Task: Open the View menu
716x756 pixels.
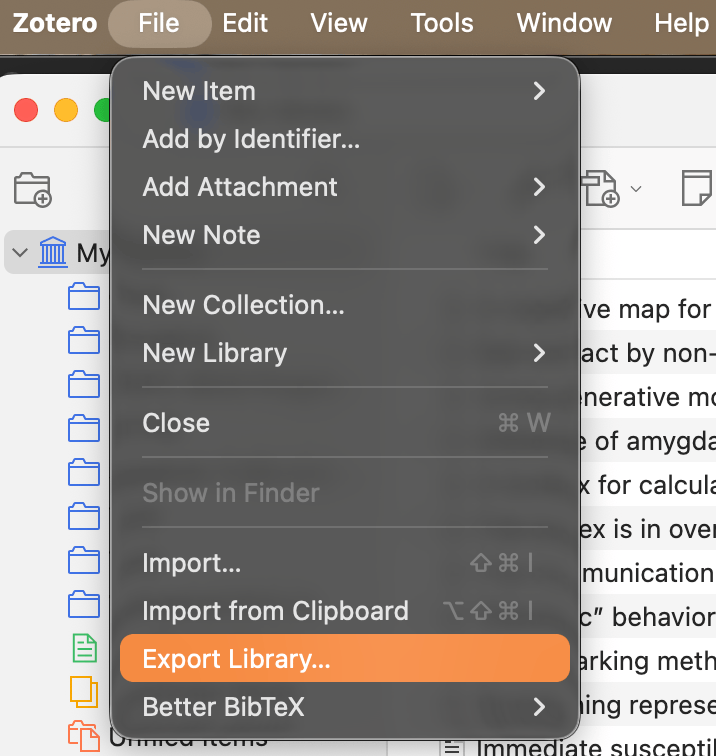Action: [x=339, y=23]
